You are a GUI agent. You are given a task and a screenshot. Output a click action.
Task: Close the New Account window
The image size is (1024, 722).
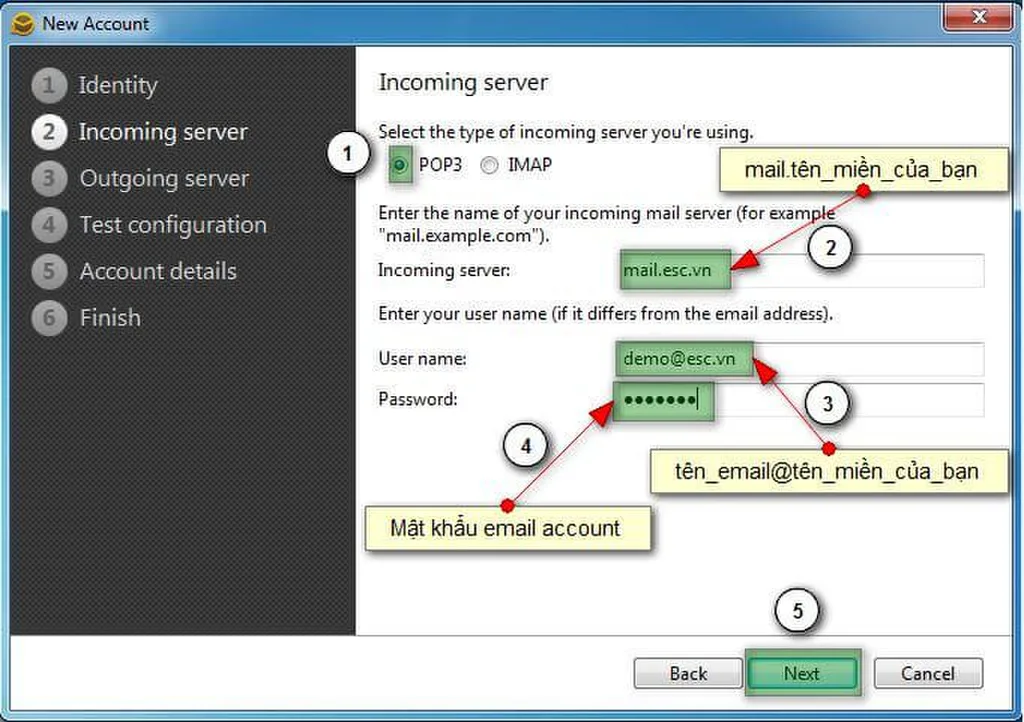pyautogui.click(x=978, y=17)
